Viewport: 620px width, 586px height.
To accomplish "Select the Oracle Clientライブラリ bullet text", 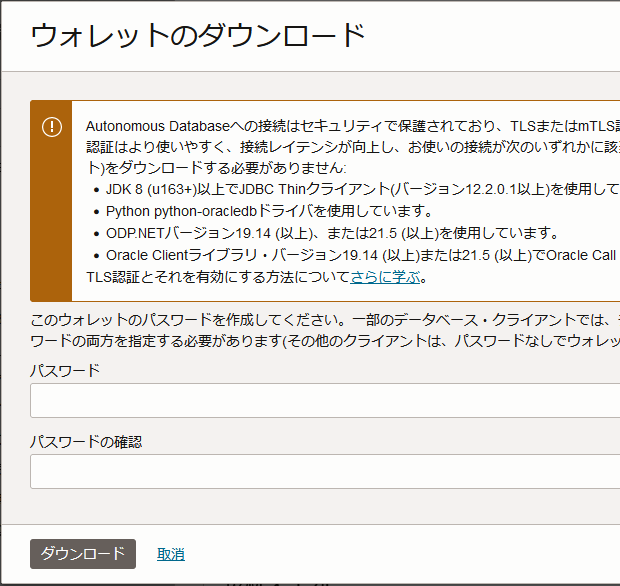I will click(x=363, y=255).
